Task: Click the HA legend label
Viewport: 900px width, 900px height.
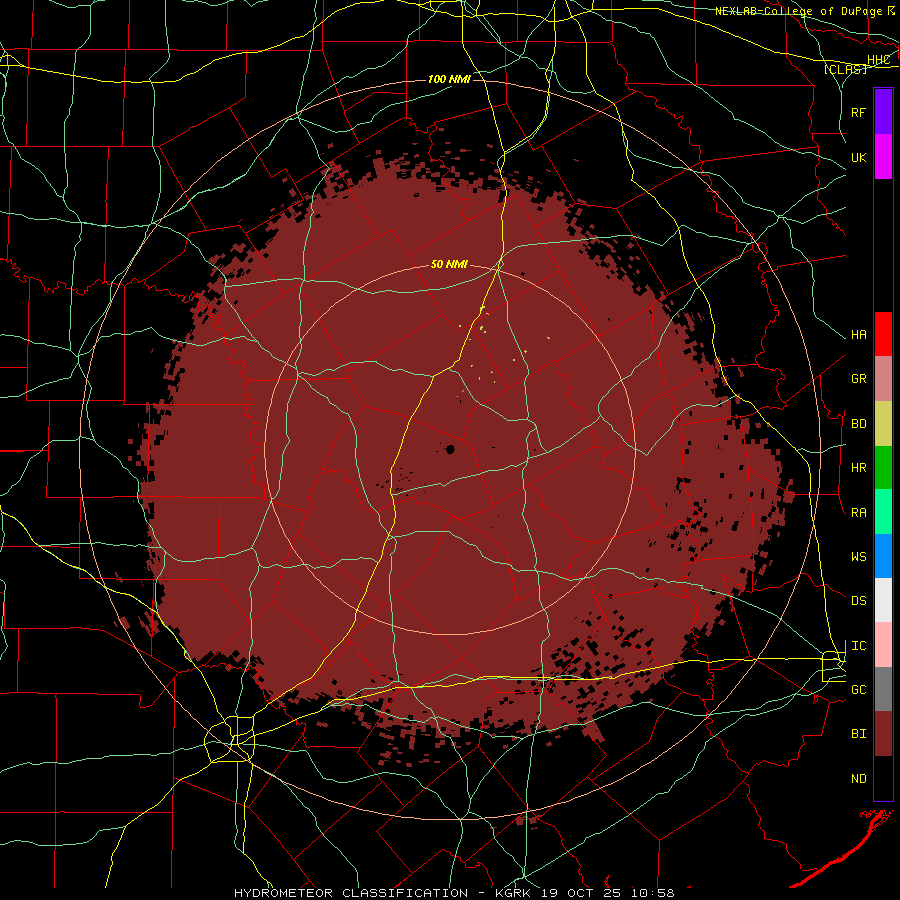Action: click(x=859, y=335)
